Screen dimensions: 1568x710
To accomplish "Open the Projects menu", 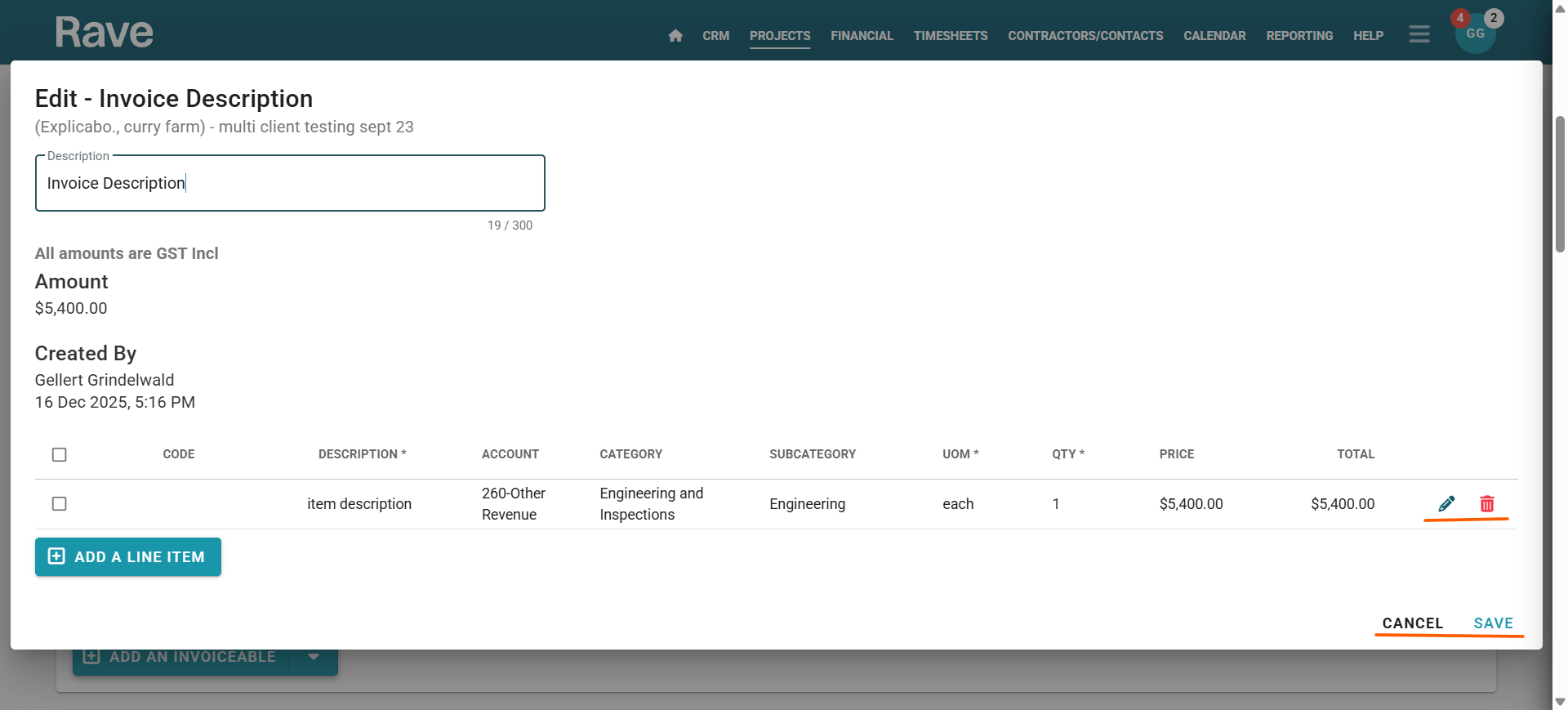I will coord(780,36).
